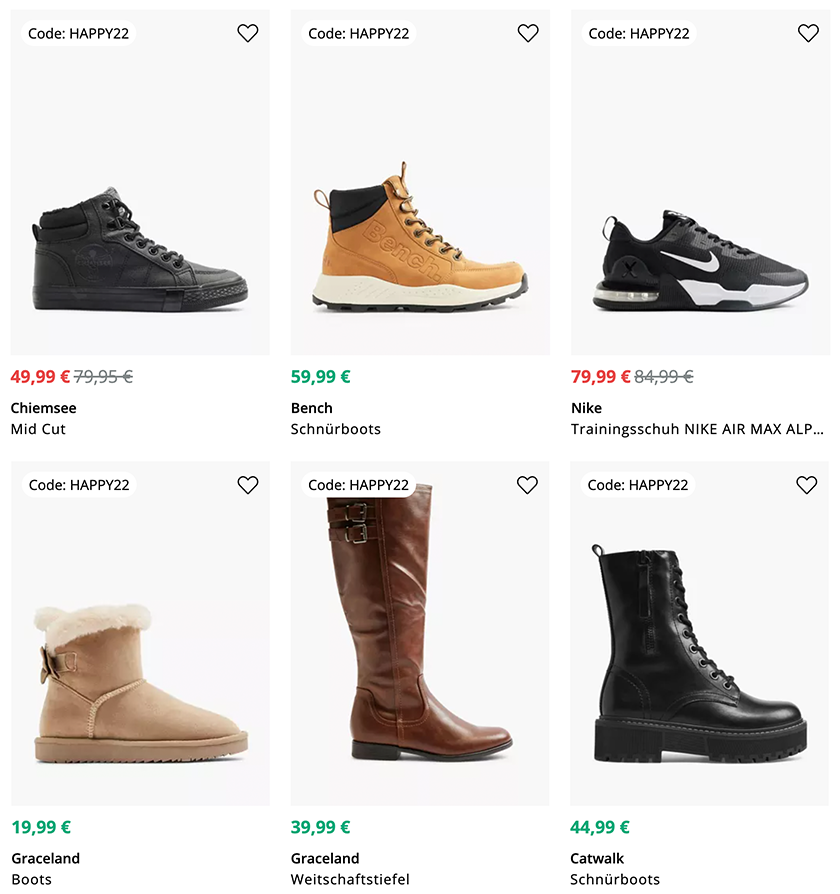
Task: Tap the heart on Catwalk Schnürboots
Action: (x=807, y=485)
